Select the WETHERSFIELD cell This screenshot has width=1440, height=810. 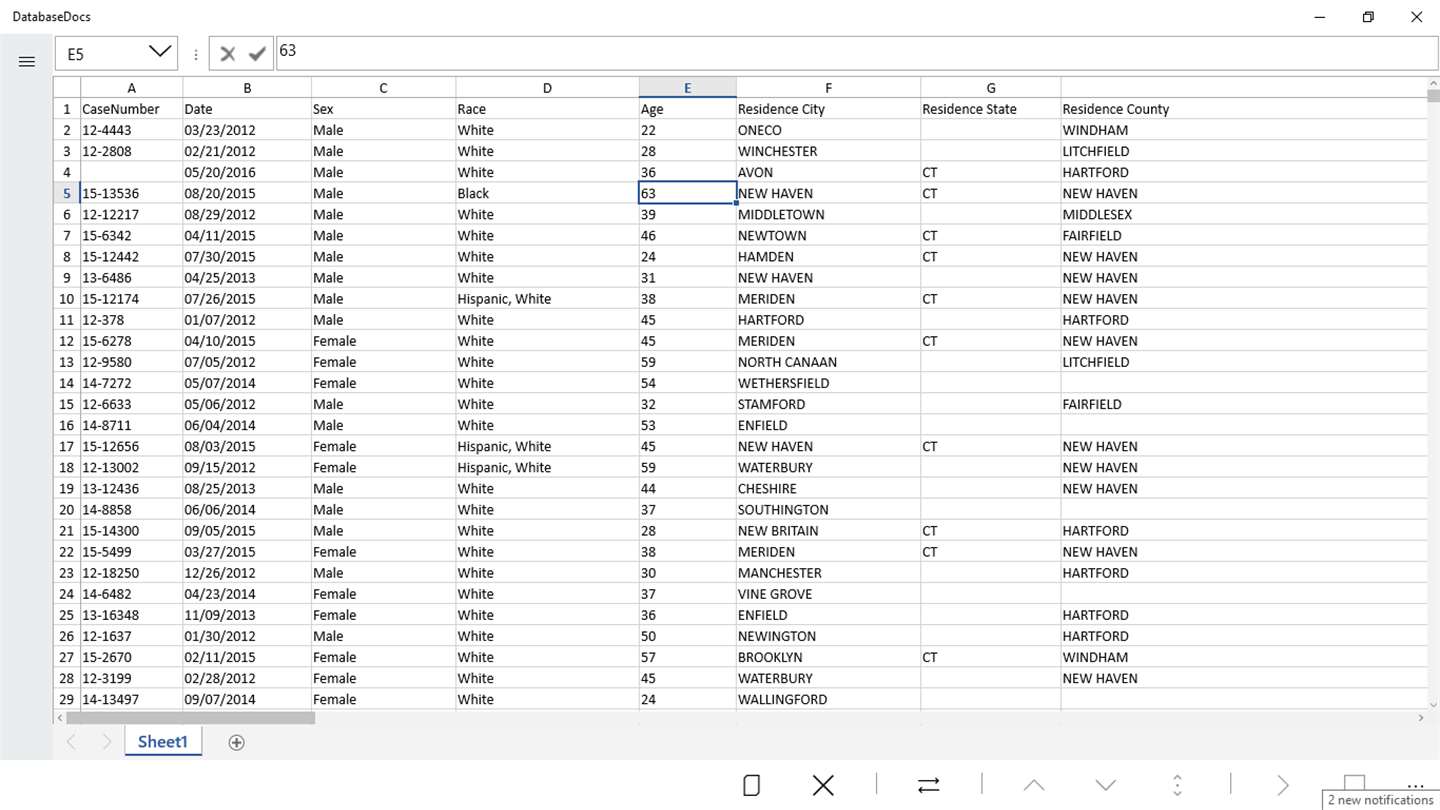tap(828, 383)
